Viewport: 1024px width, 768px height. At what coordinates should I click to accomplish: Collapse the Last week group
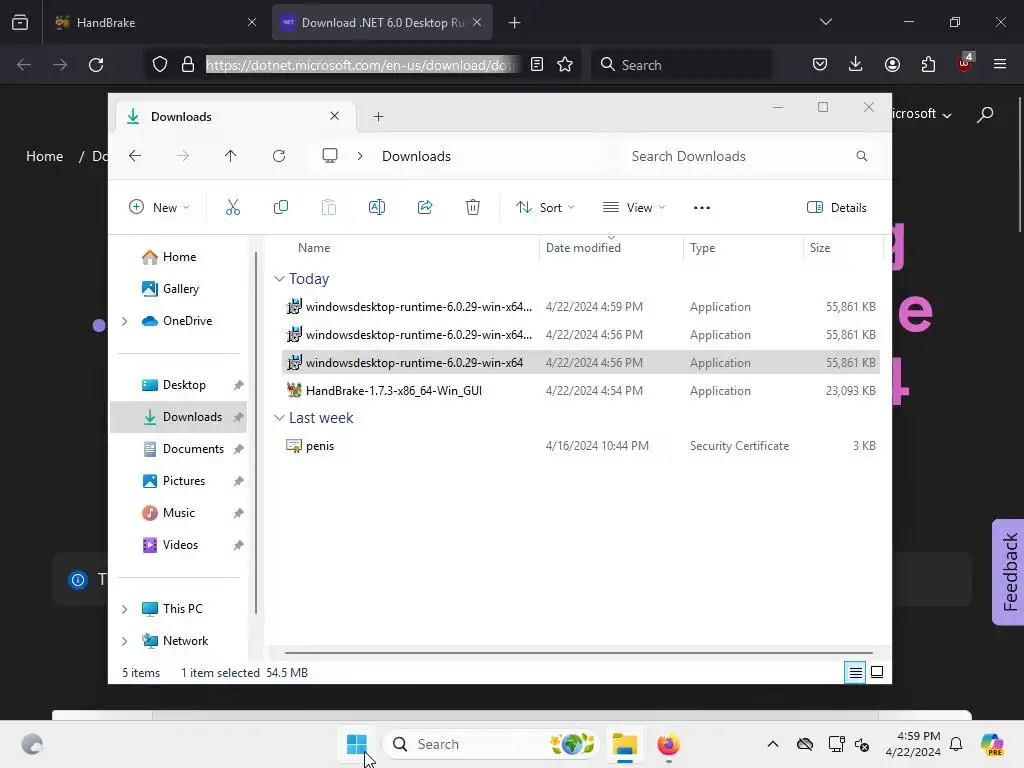tap(279, 418)
